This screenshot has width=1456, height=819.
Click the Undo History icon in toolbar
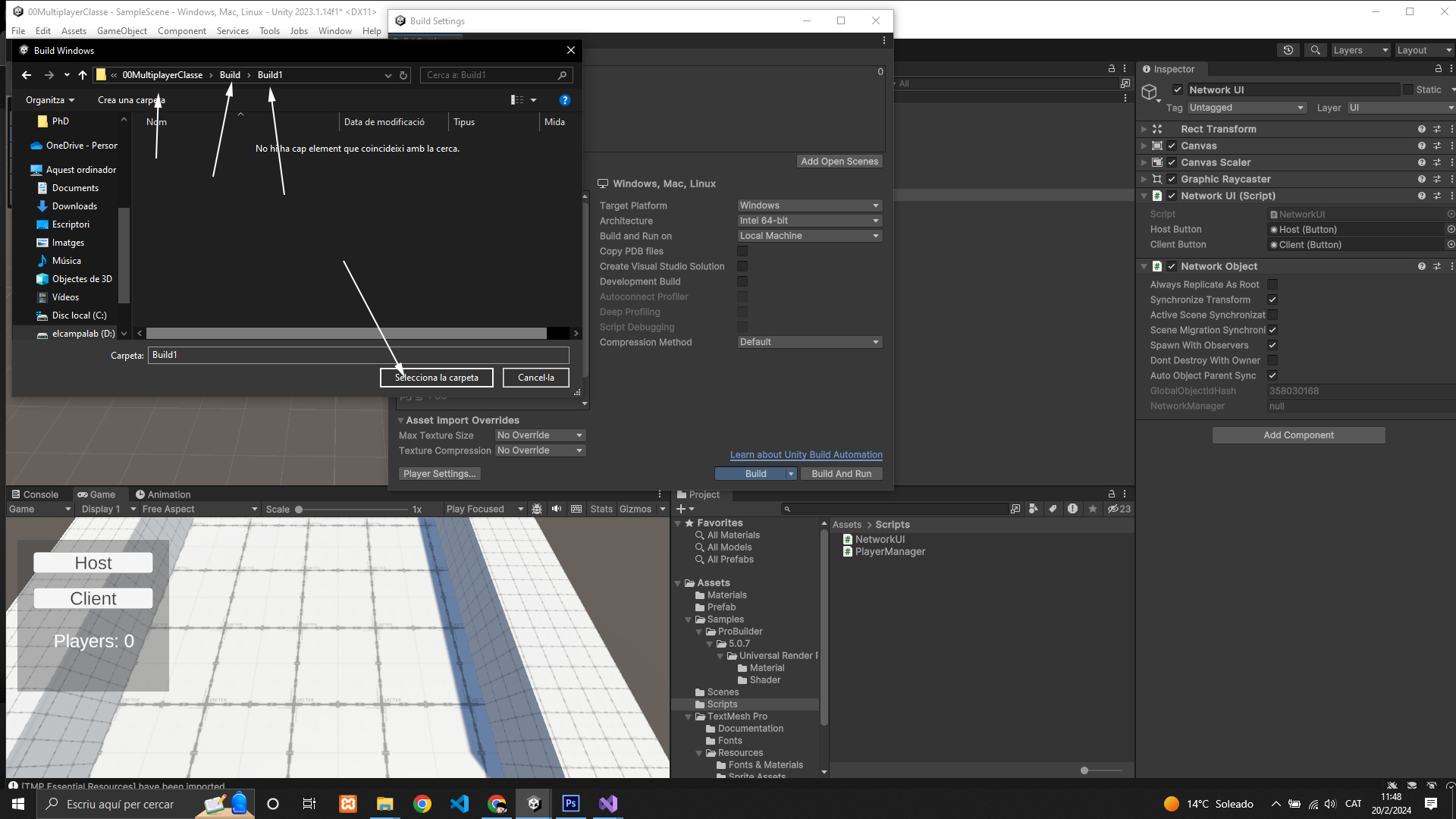[1288, 50]
